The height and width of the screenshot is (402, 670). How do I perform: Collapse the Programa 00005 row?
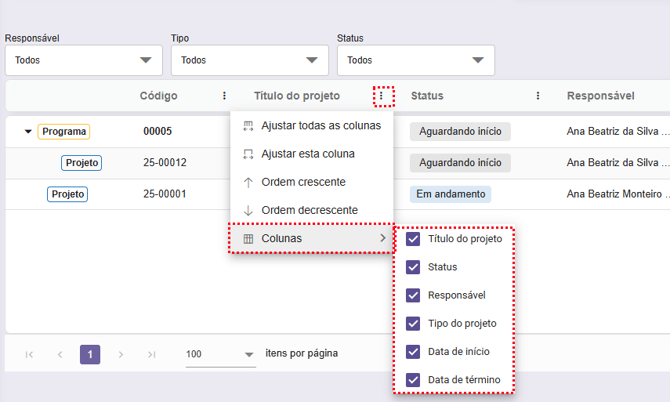click(28, 131)
